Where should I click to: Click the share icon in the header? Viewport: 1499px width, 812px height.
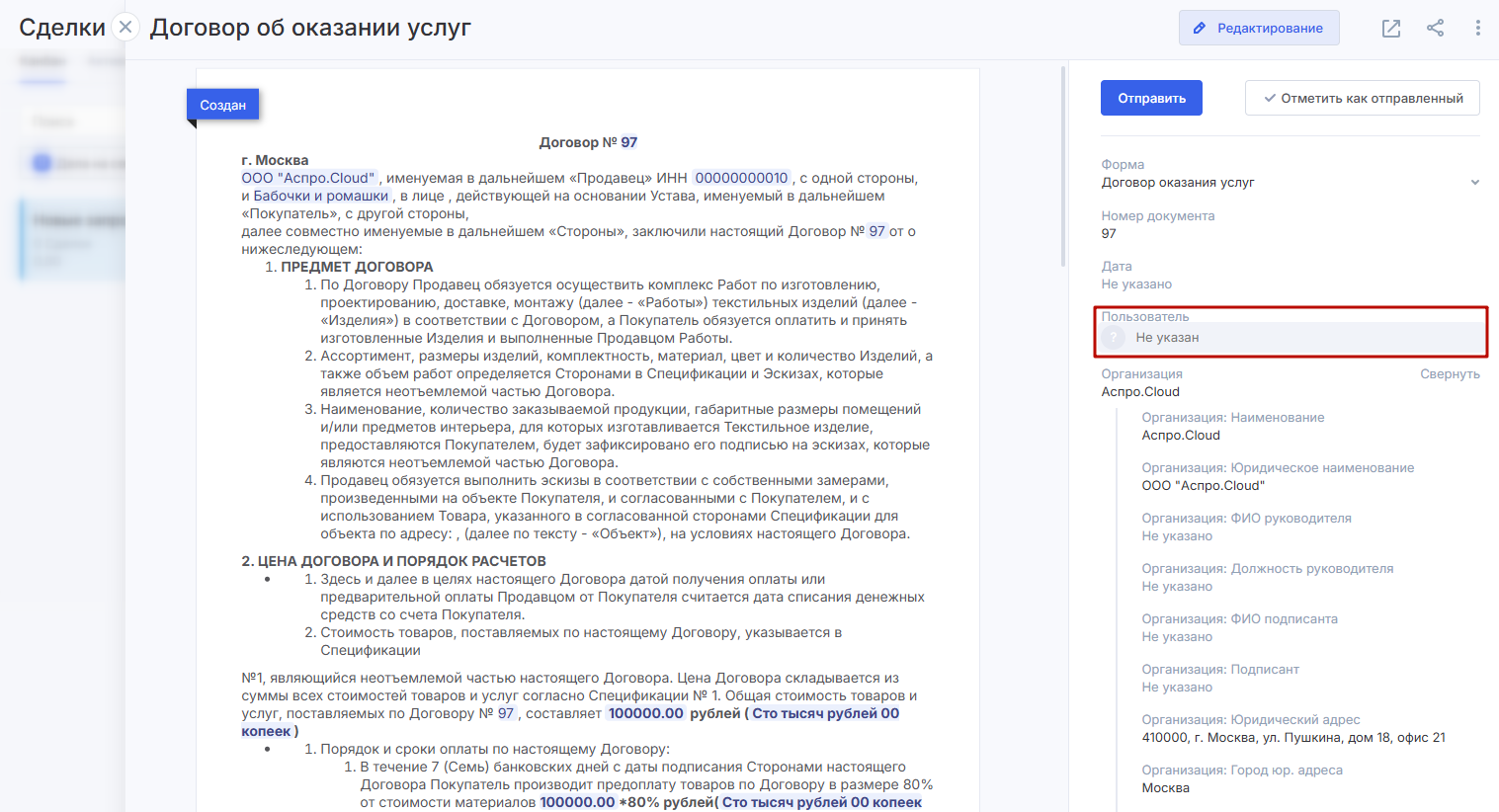pos(1435,28)
